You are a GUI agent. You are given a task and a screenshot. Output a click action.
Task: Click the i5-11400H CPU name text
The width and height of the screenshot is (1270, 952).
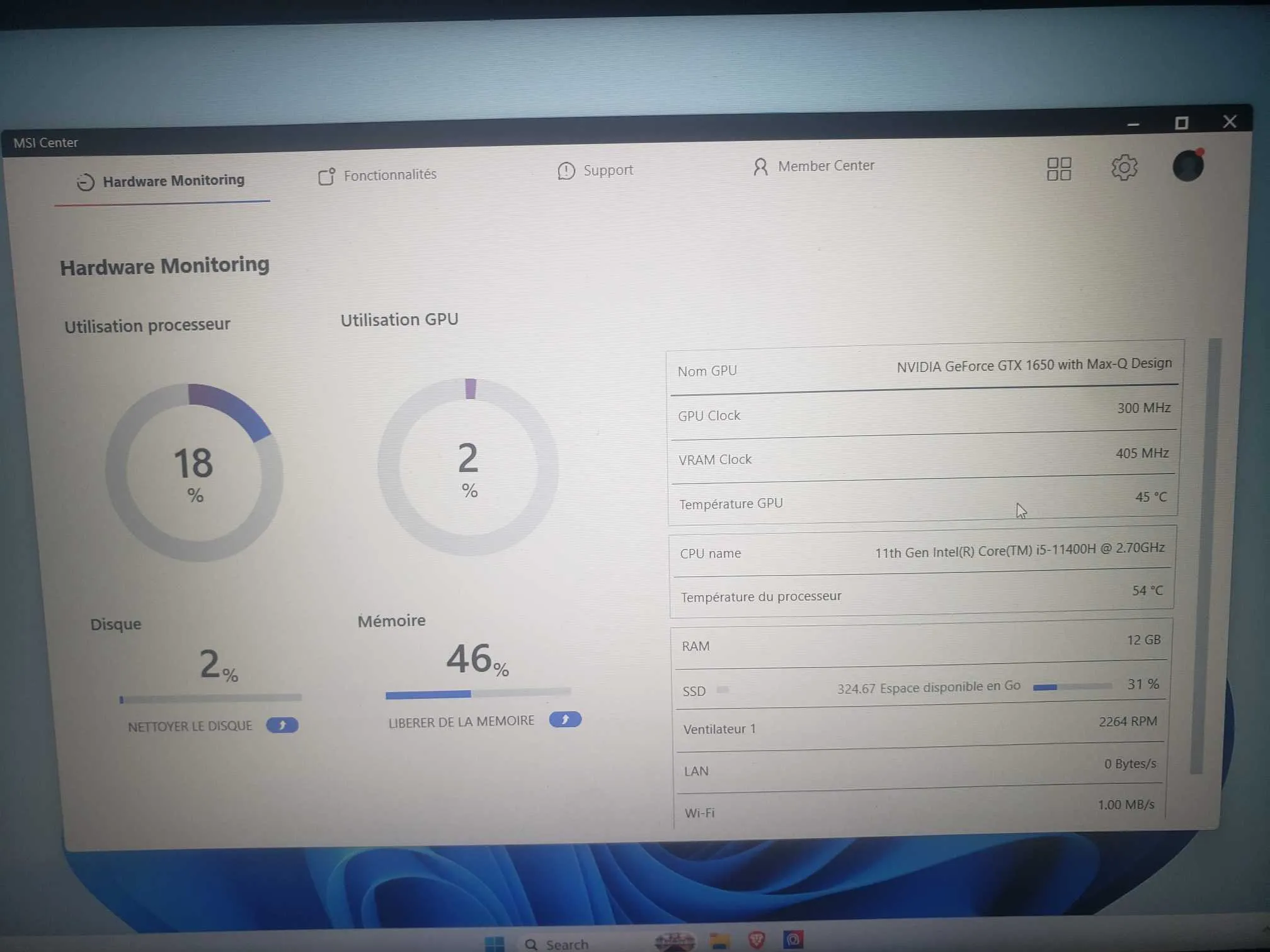click(1020, 550)
